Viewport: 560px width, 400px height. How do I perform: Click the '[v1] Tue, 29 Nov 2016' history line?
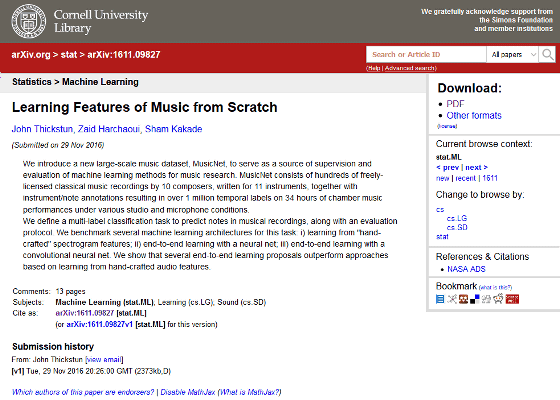click(91, 371)
